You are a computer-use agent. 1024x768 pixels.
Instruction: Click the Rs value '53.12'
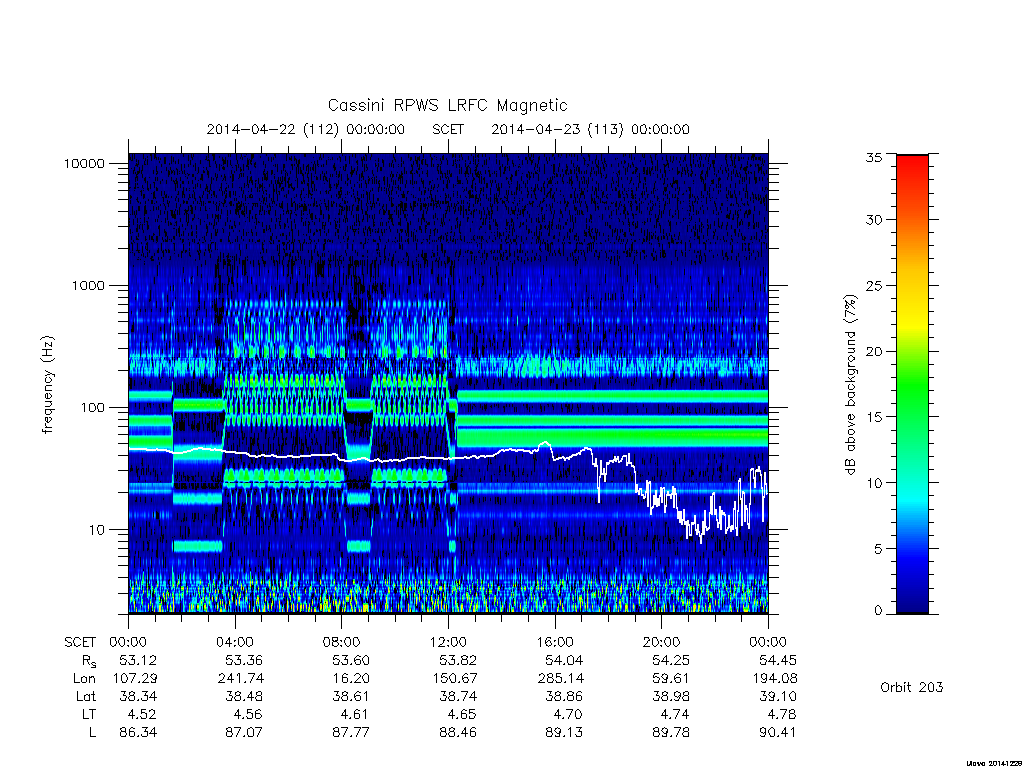coord(138,660)
